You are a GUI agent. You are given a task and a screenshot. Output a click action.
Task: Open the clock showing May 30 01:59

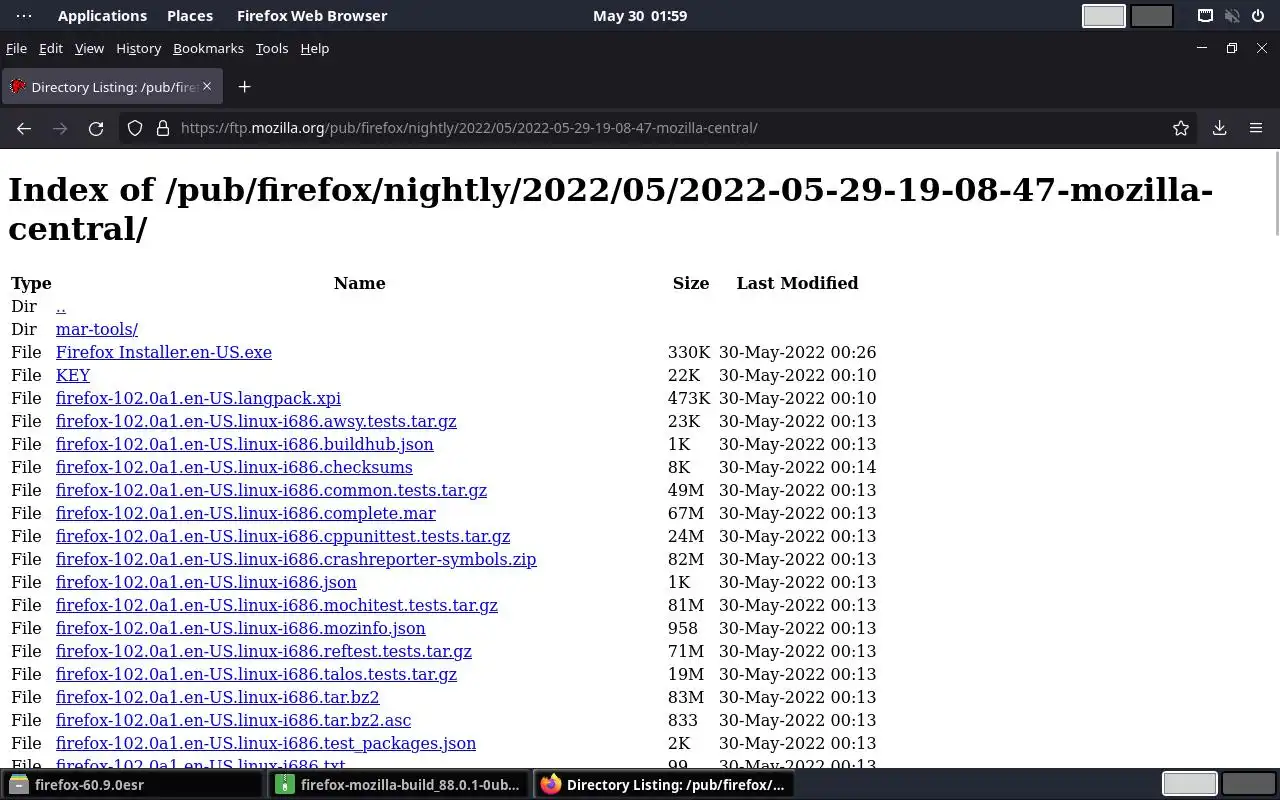640,16
